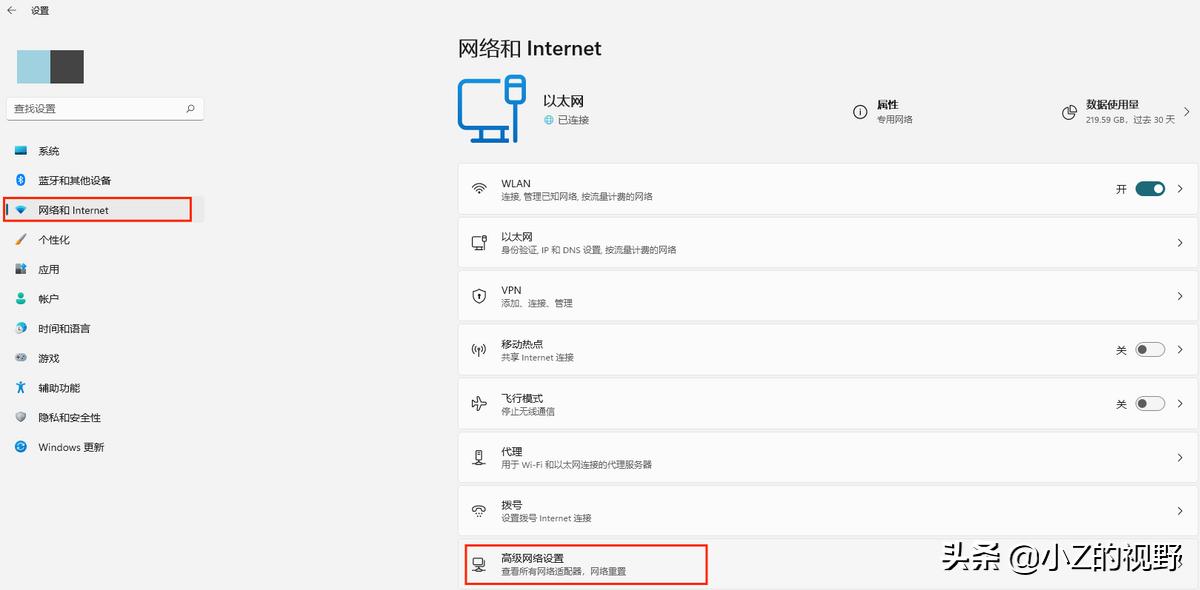1200x590 pixels.
Task: Enable the 飞行模式 toggle
Action: (1150, 403)
